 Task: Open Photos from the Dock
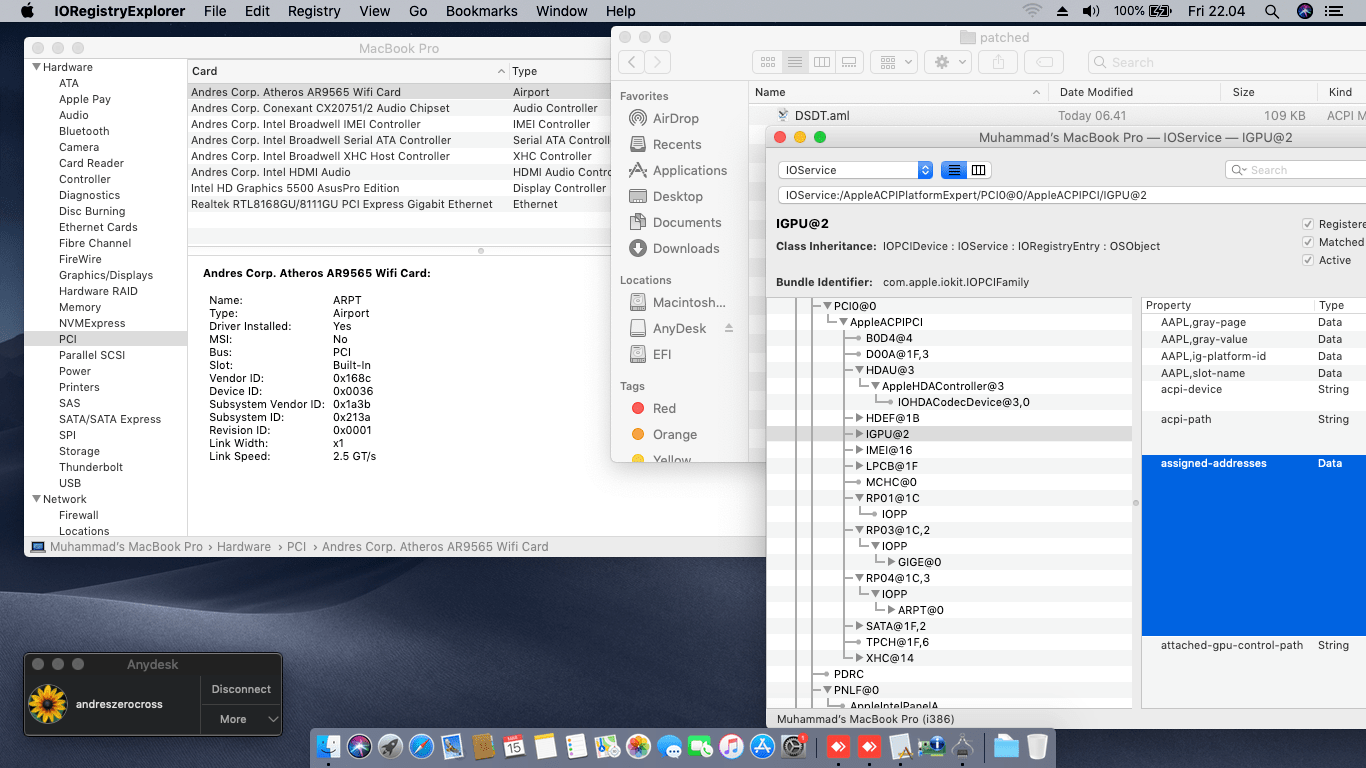[x=638, y=746]
